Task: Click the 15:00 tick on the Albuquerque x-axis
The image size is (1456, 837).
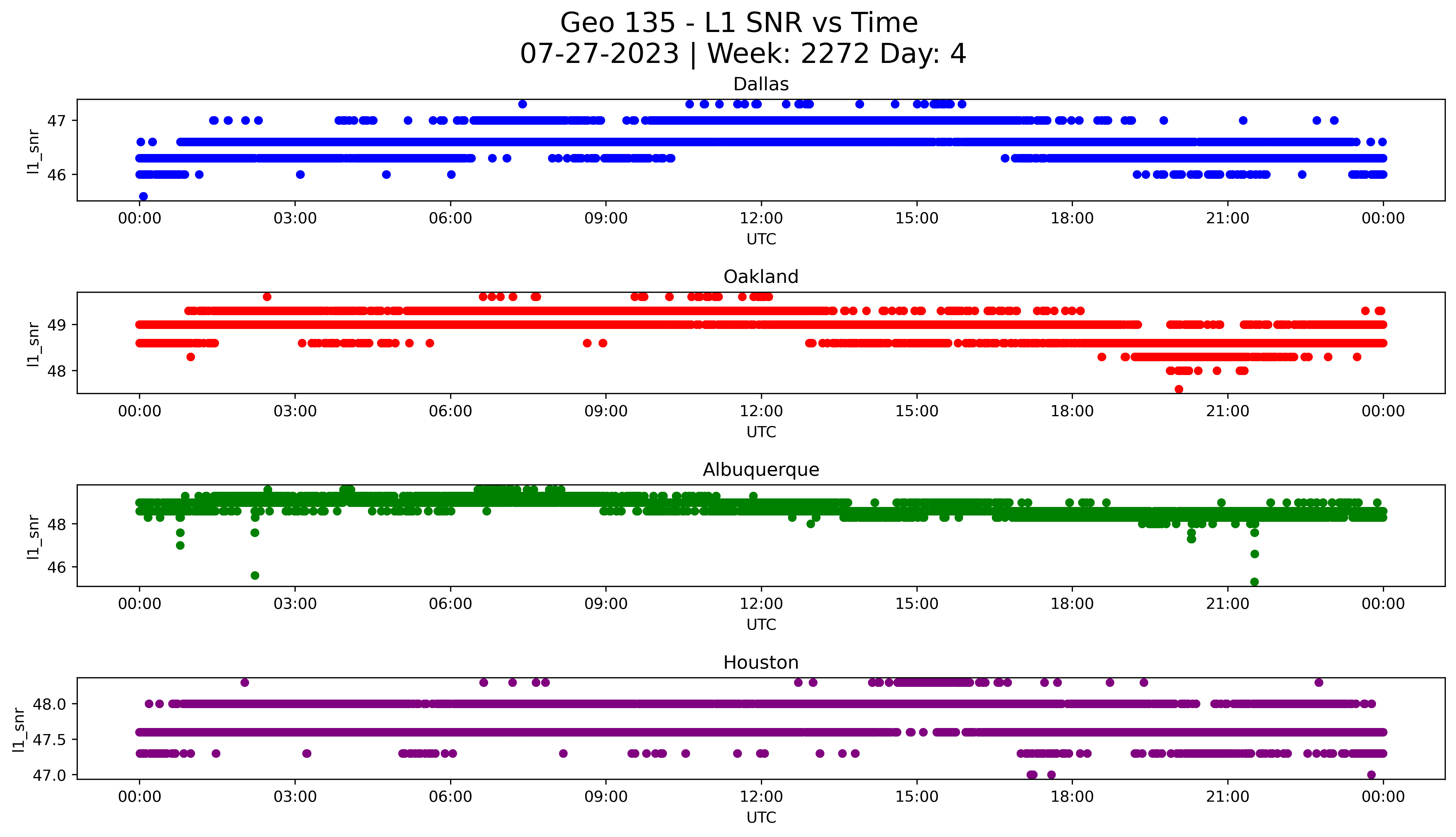Action: pos(917,604)
